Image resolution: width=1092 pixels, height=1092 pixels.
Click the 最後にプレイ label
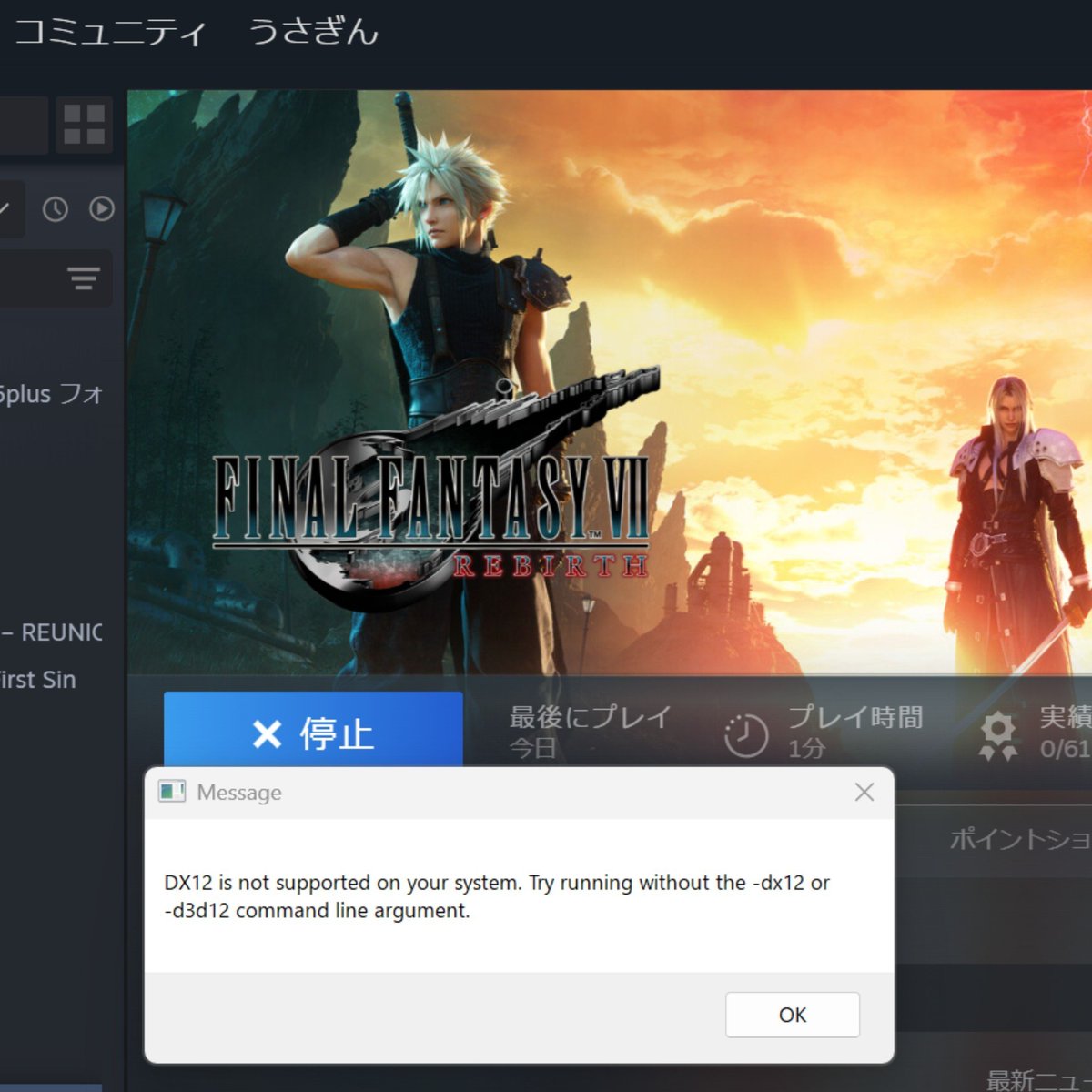[590, 717]
